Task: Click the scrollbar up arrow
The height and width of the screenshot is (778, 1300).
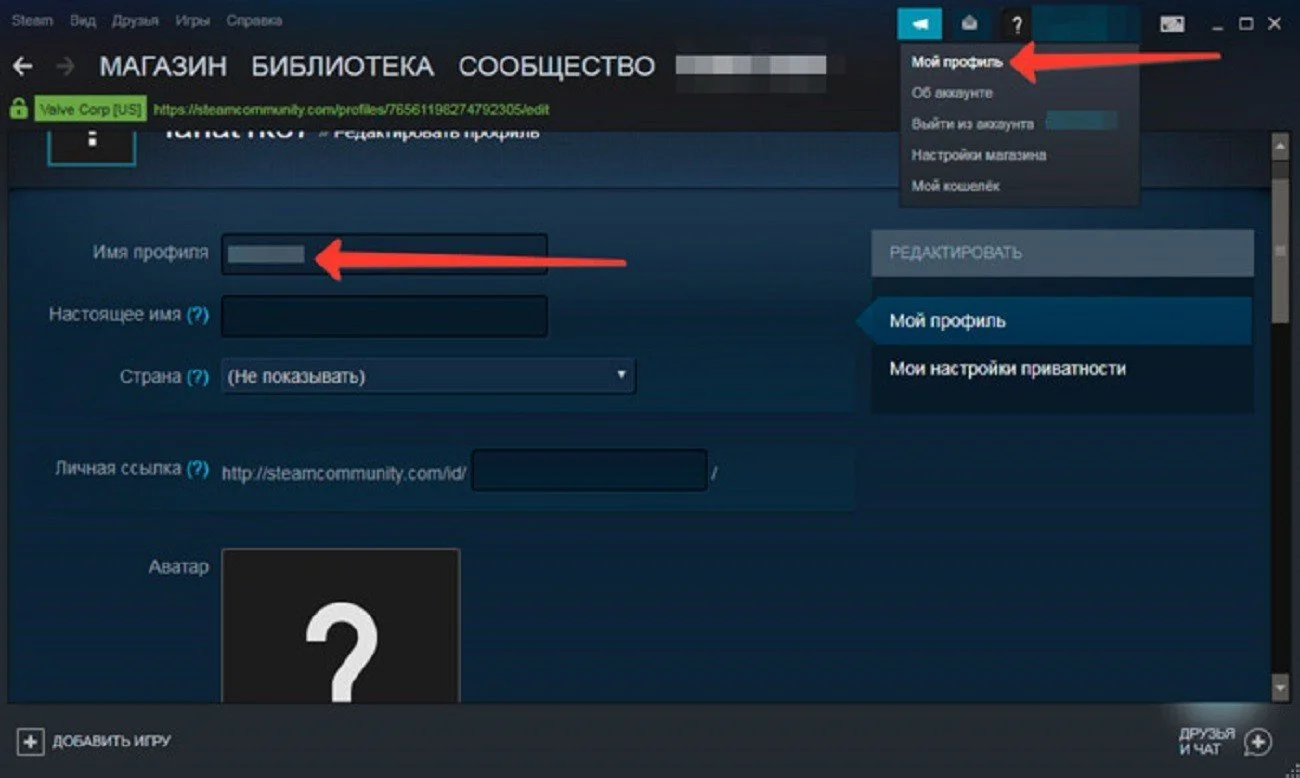Action: [x=1278, y=147]
